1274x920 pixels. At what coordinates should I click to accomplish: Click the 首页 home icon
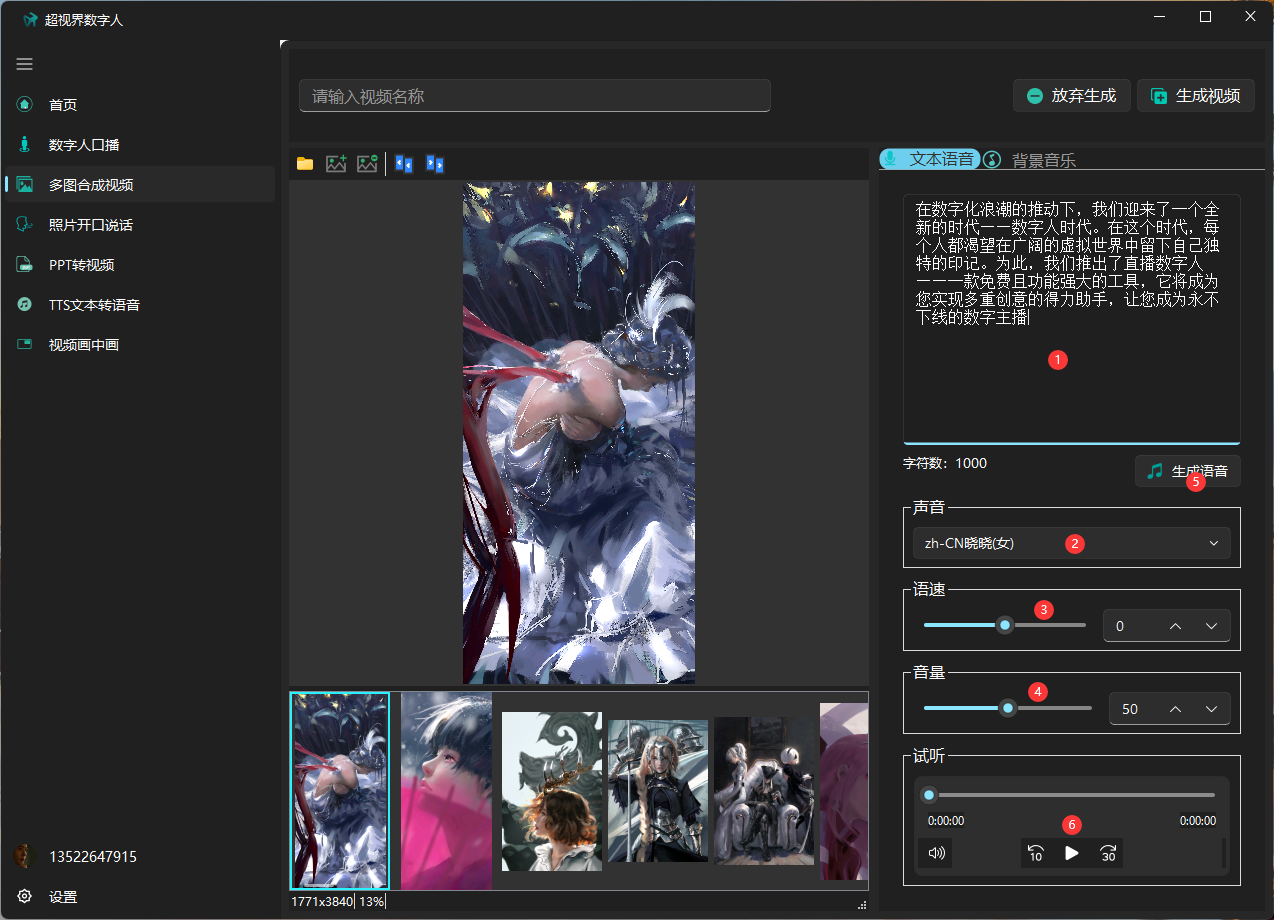click(25, 104)
